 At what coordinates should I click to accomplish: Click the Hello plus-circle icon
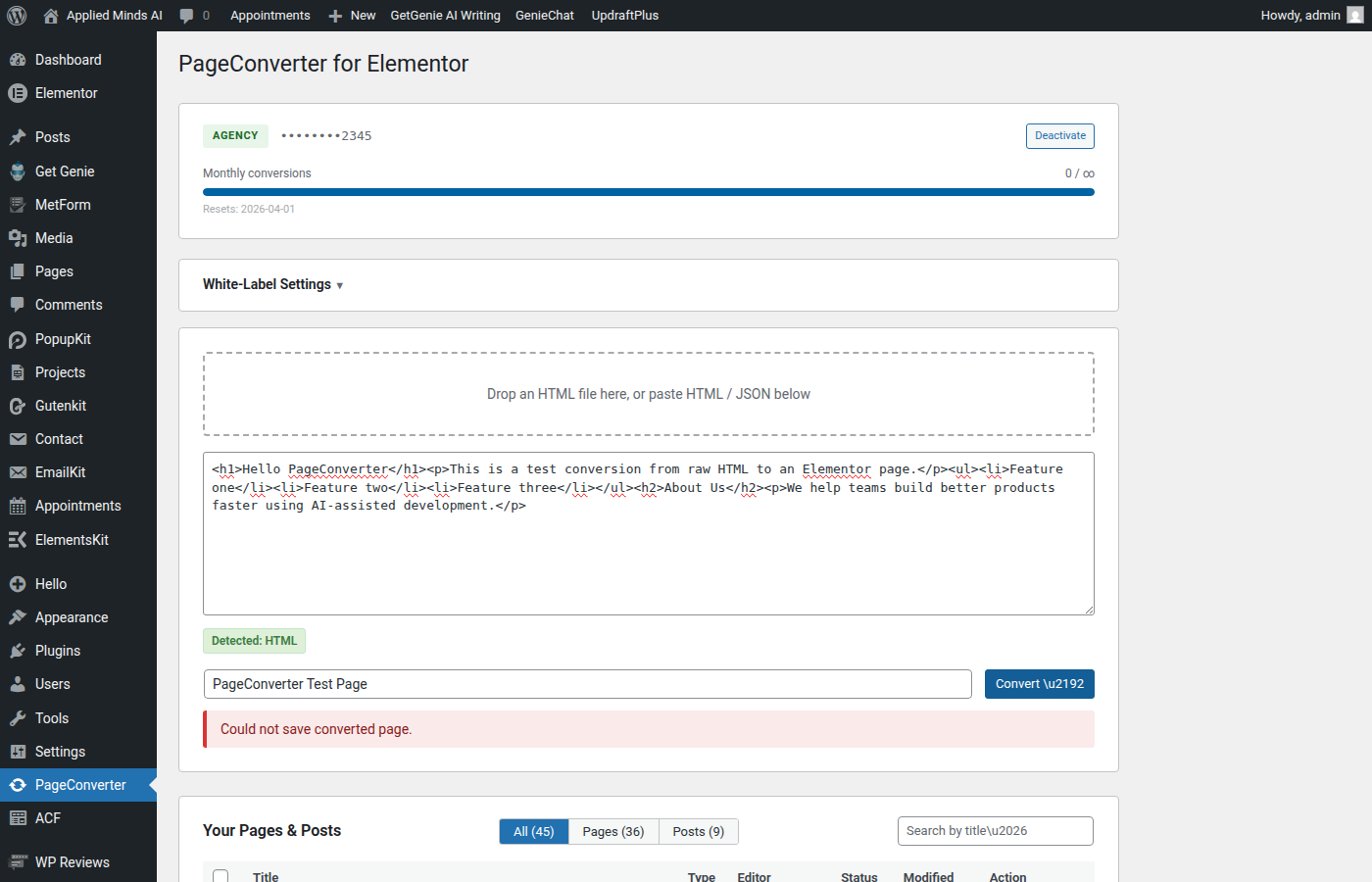click(18, 584)
